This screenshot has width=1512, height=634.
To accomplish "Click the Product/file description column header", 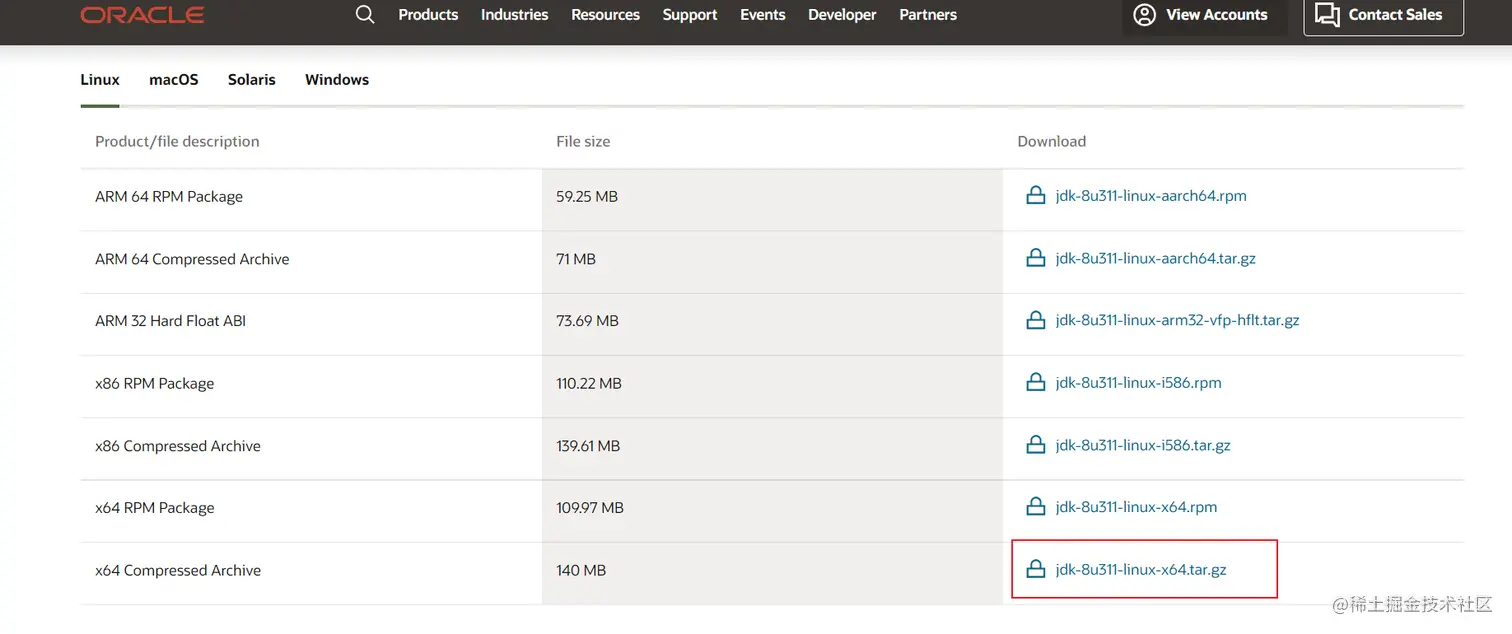I will (x=177, y=142).
